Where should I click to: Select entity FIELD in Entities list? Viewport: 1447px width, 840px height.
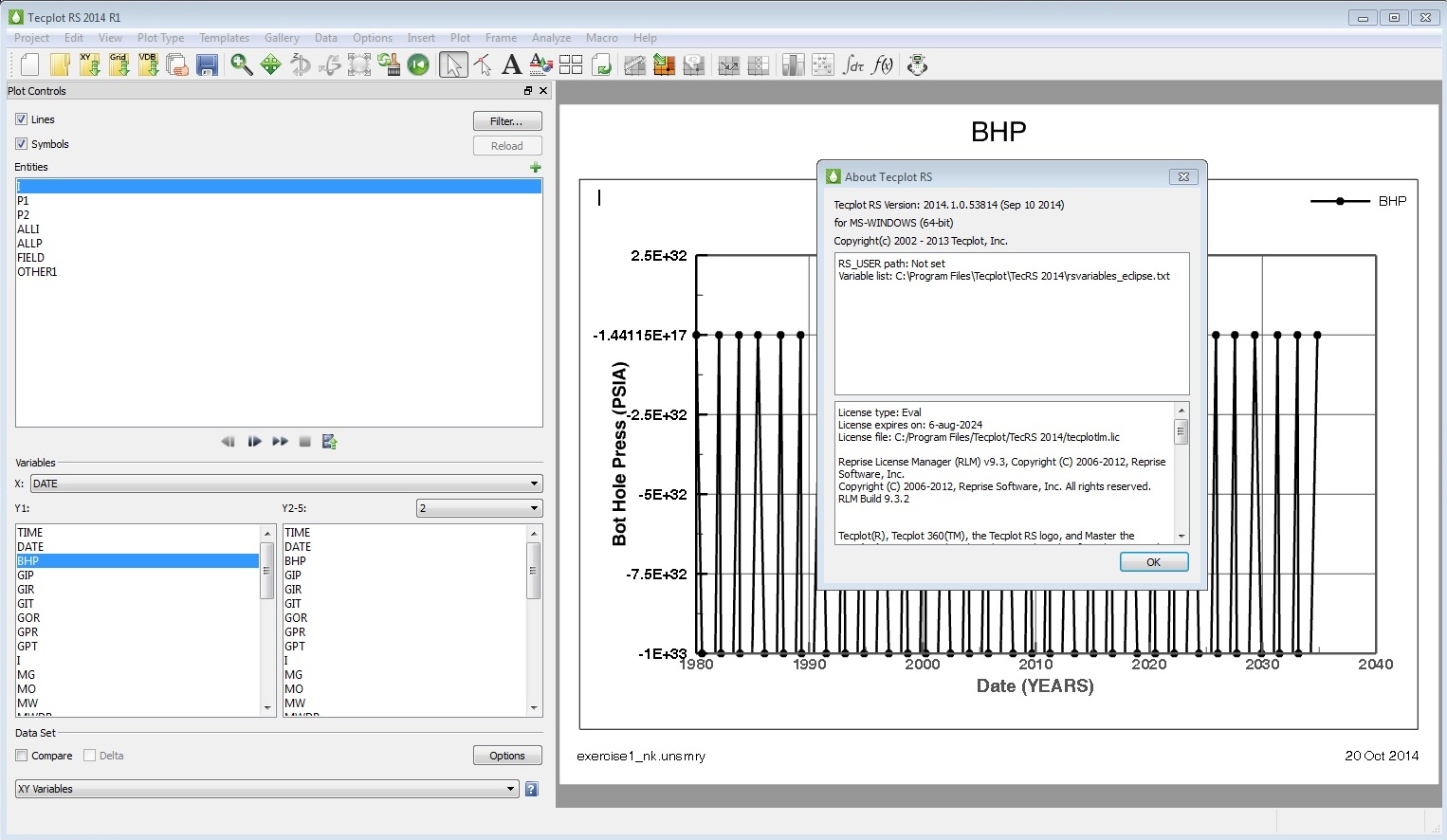[279, 258]
